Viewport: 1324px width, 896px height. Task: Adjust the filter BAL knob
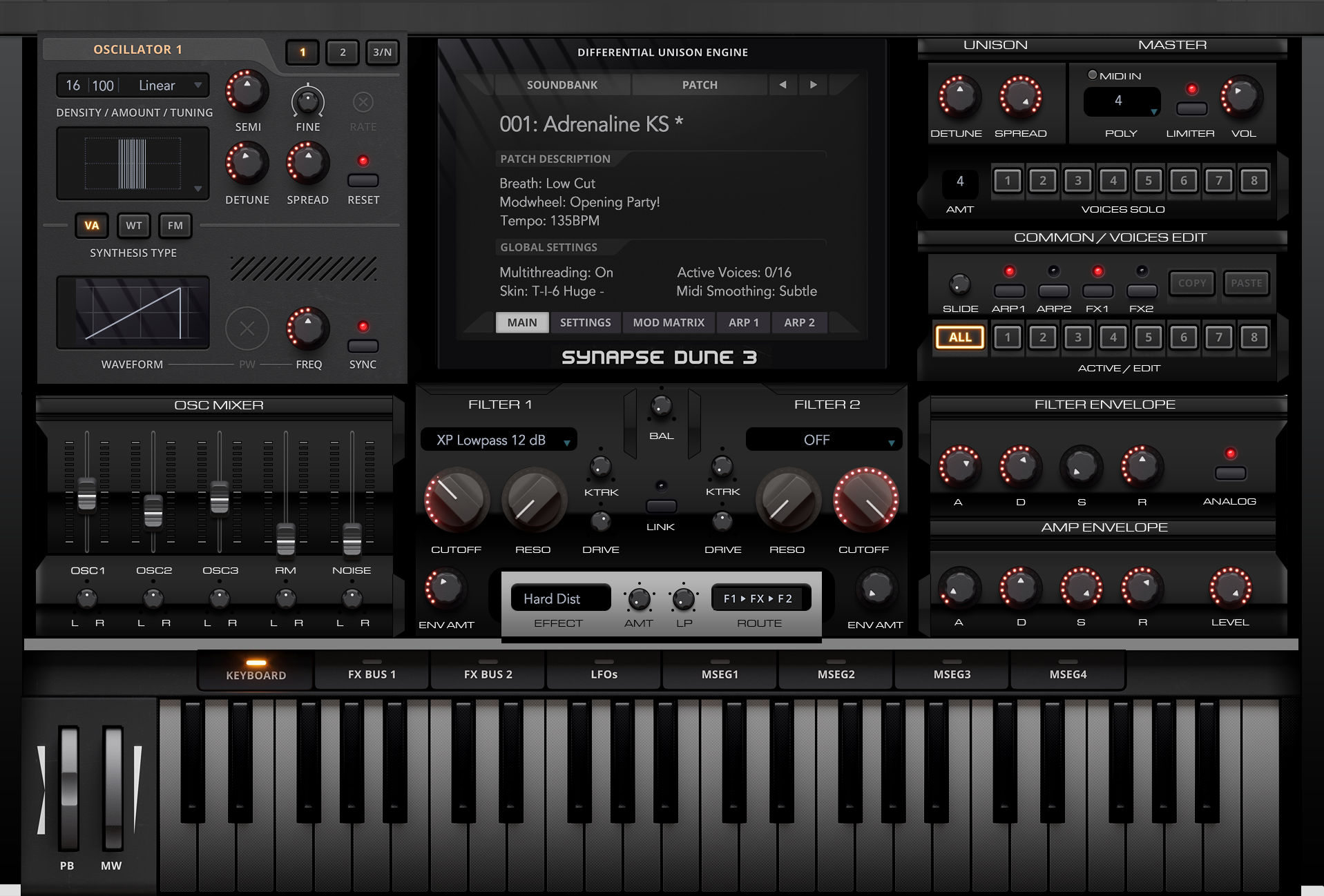(x=661, y=407)
